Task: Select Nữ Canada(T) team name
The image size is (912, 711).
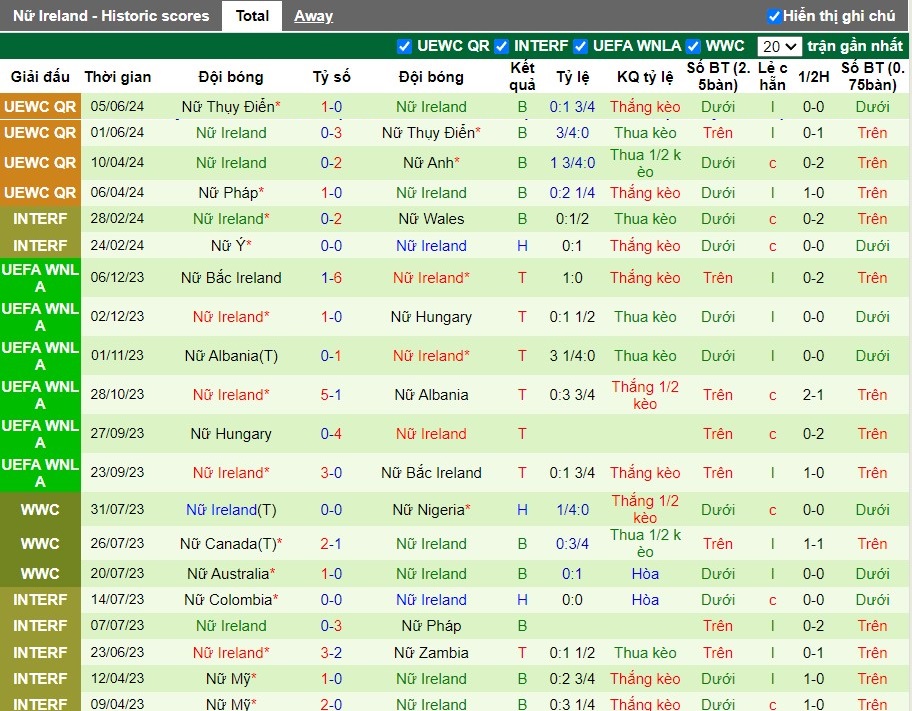Action: (229, 543)
